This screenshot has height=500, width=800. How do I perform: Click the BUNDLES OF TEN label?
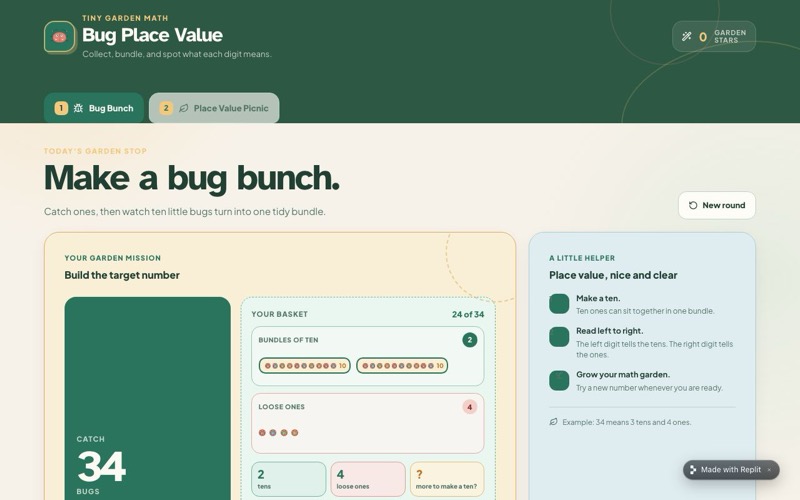click(288, 340)
